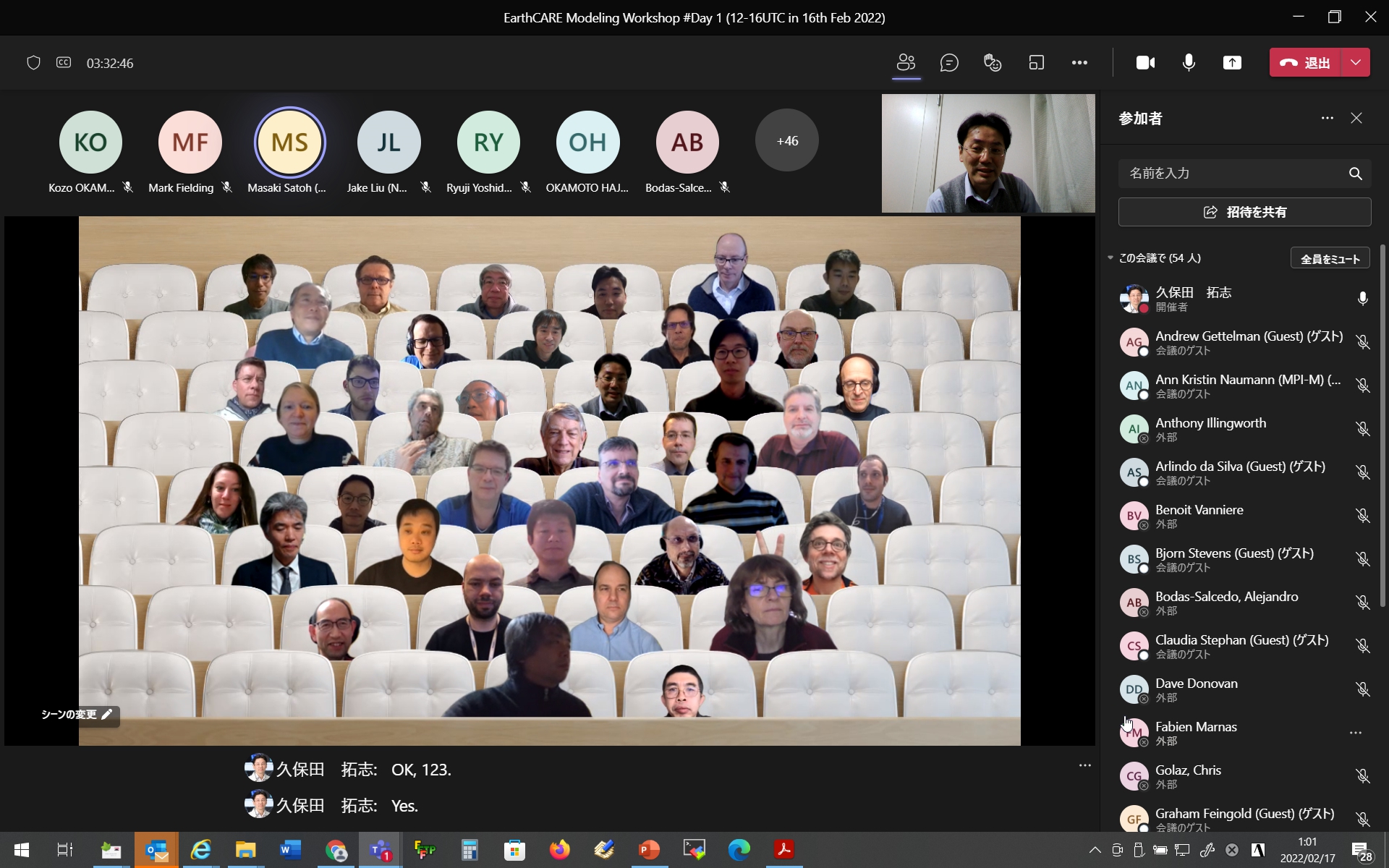Mute toggle for Arlindo da Silva
The width and height of the screenshot is (1389, 868).
1363,472
